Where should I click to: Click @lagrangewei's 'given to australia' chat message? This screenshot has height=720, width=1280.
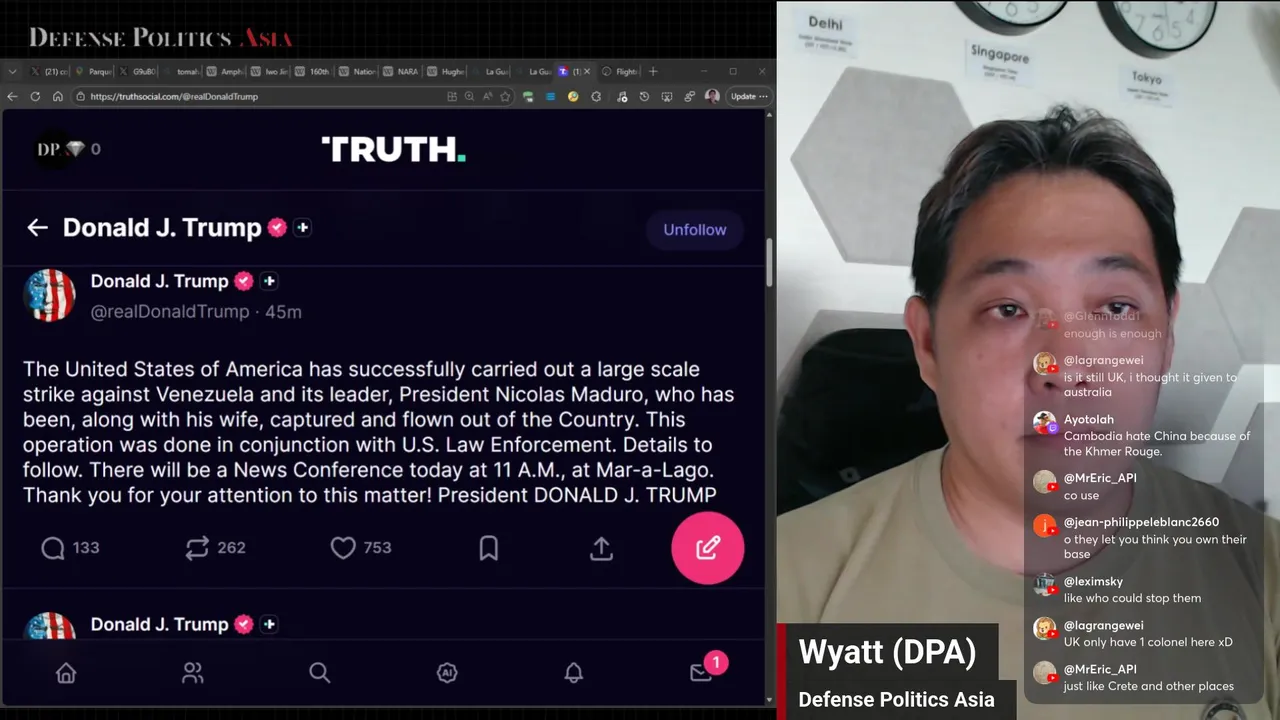coord(1150,385)
